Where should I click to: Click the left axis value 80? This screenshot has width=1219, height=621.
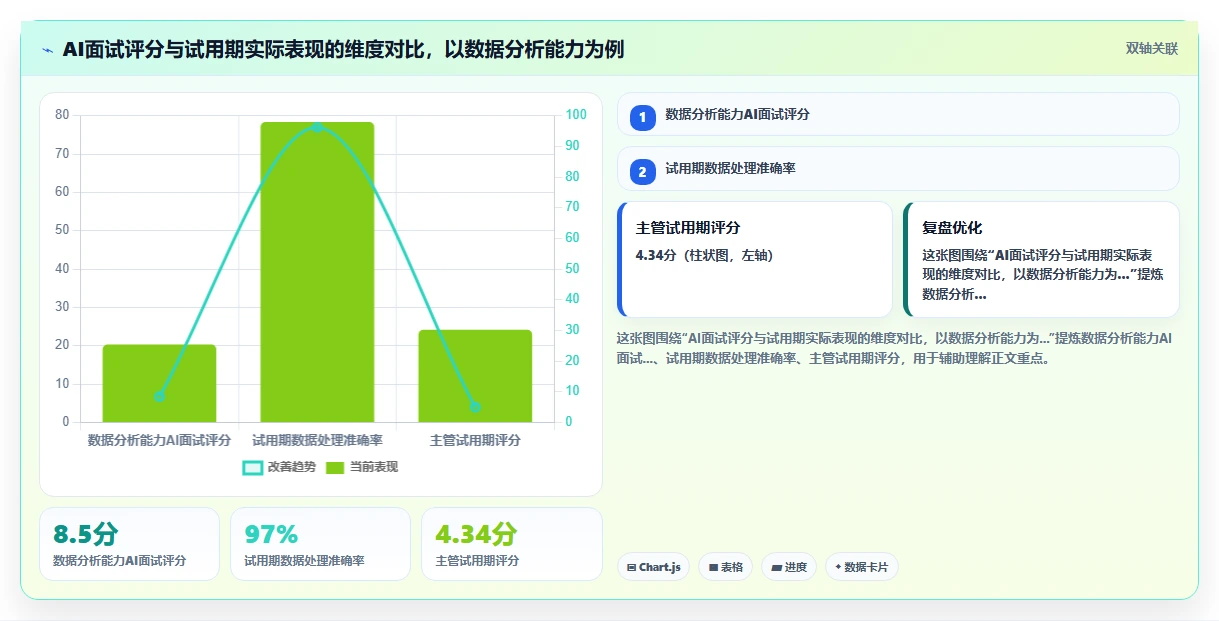tap(62, 115)
